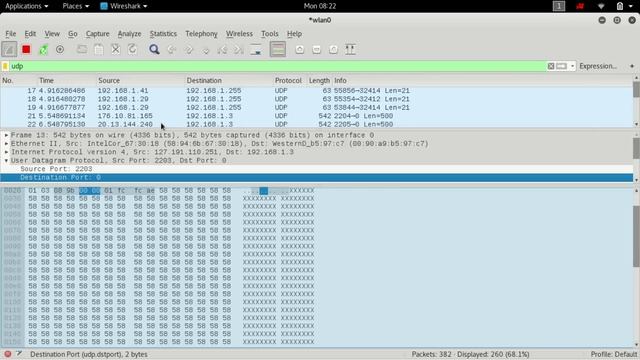Open the Wireshark app menu in top bar

tap(124, 6)
